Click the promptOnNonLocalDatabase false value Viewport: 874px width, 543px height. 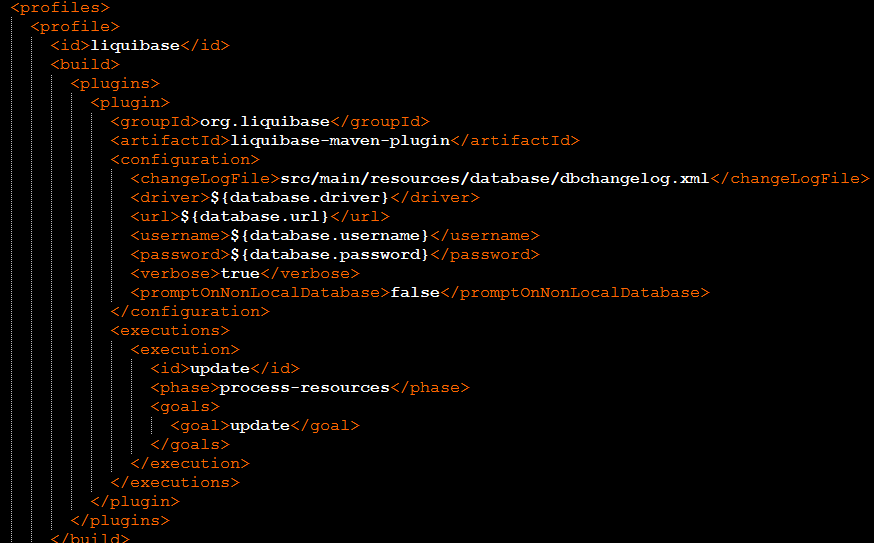[x=415, y=292]
